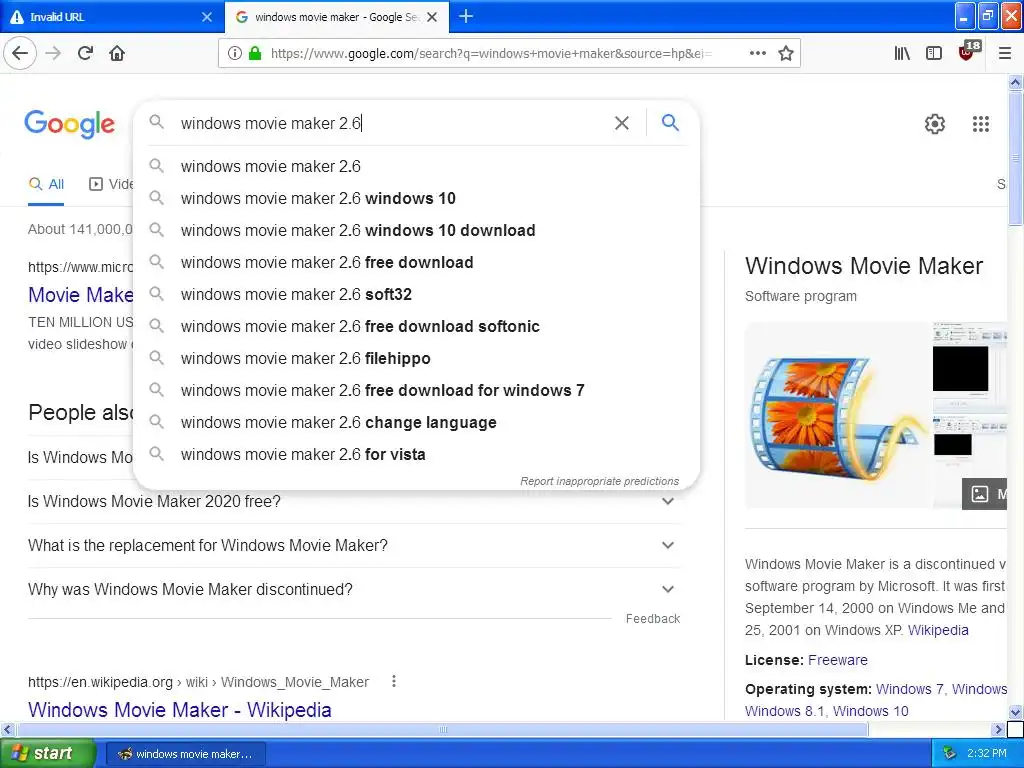Click the Windows 8.1 link

point(784,711)
